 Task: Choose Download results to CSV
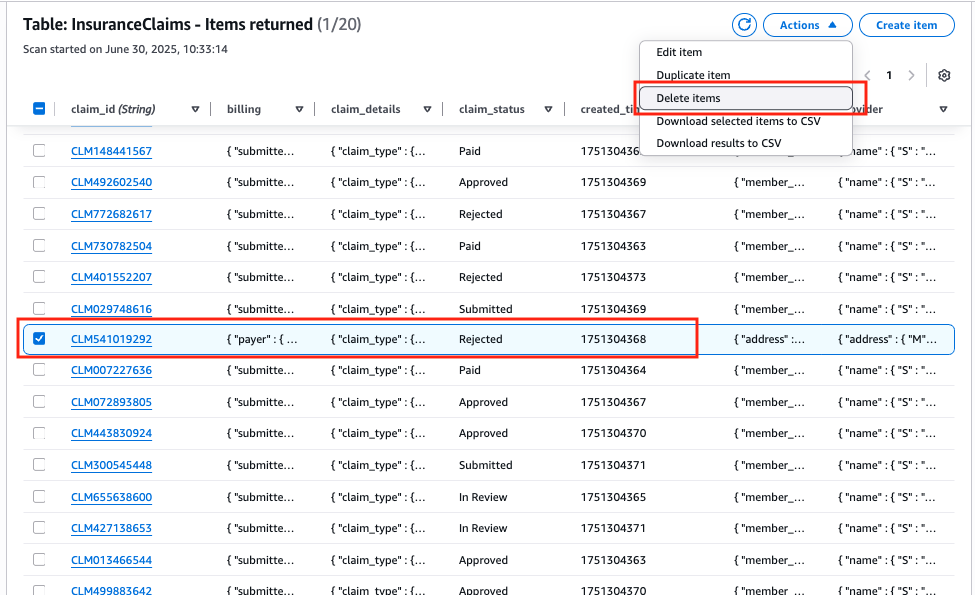click(718, 143)
